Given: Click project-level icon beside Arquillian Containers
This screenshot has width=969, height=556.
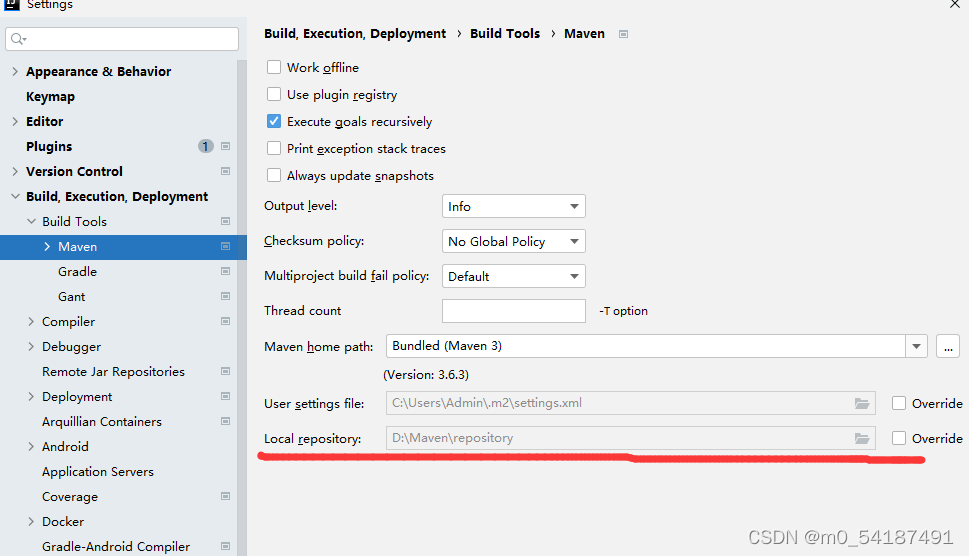Looking at the screenshot, I should coord(226,421).
